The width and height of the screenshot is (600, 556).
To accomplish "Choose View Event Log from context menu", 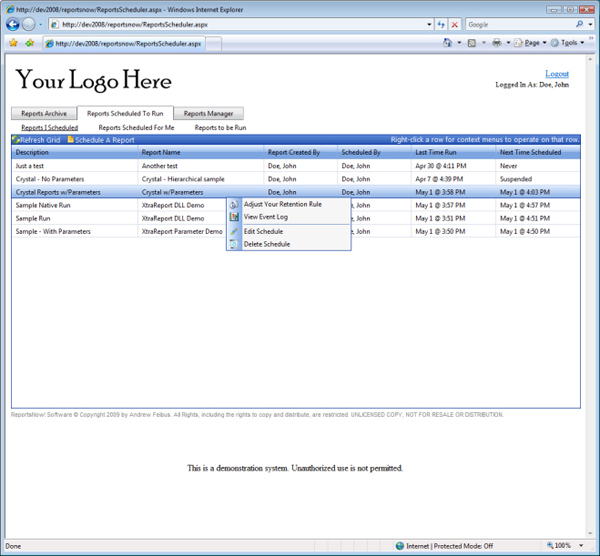I will [x=289, y=217].
